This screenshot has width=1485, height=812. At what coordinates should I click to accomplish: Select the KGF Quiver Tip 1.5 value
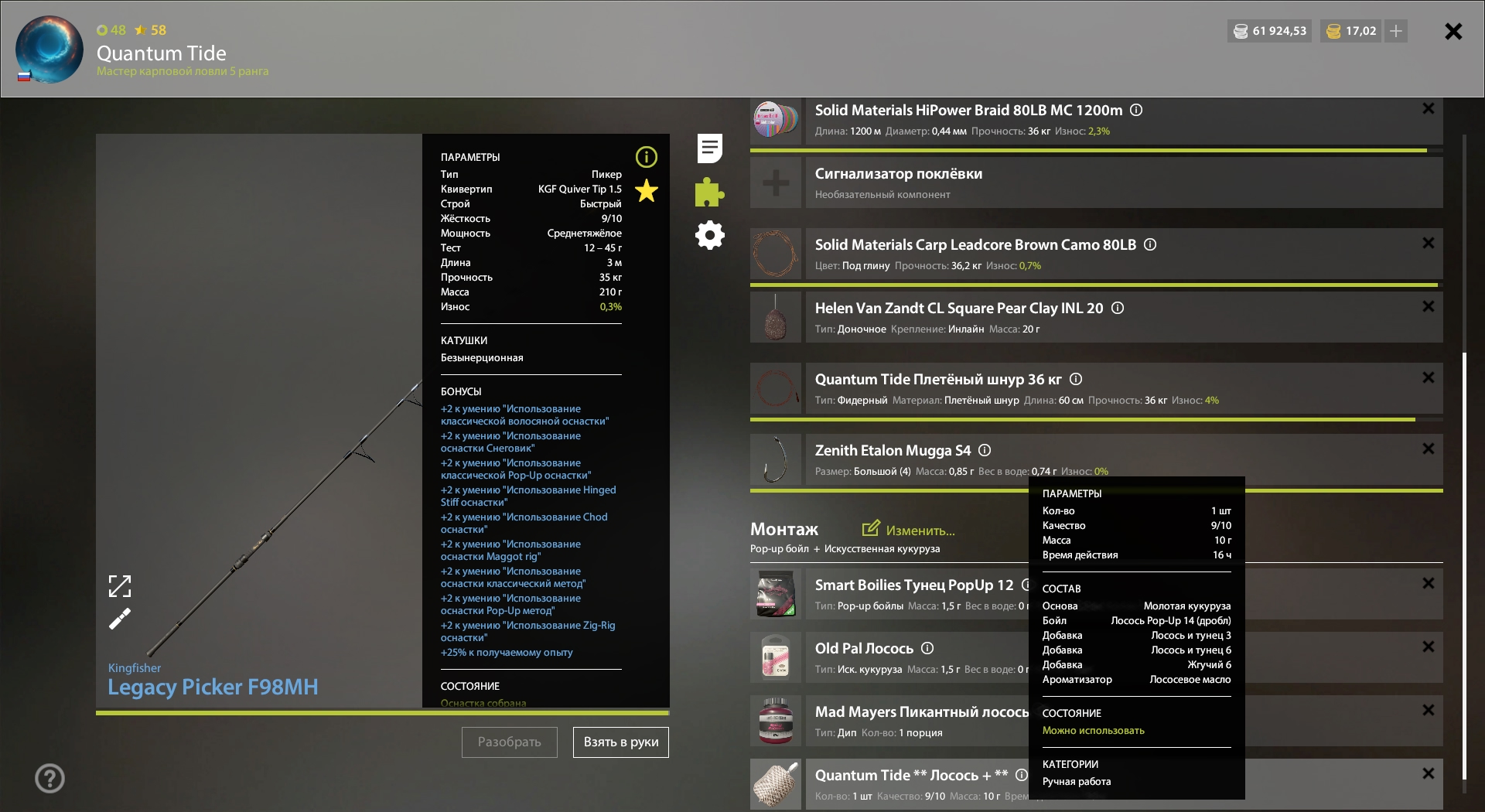(580, 189)
